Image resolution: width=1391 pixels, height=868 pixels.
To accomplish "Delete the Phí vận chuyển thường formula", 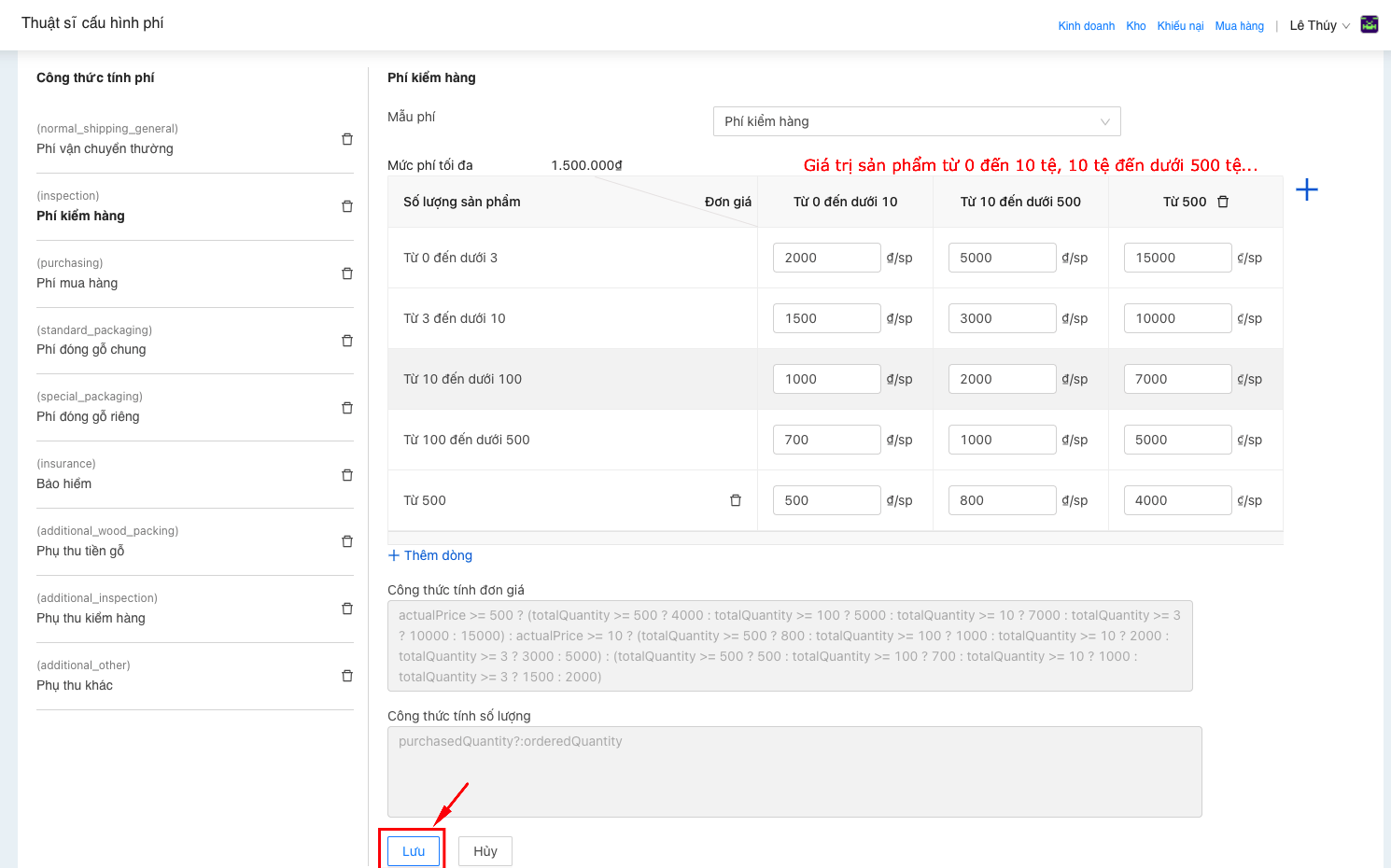I will coord(347,139).
